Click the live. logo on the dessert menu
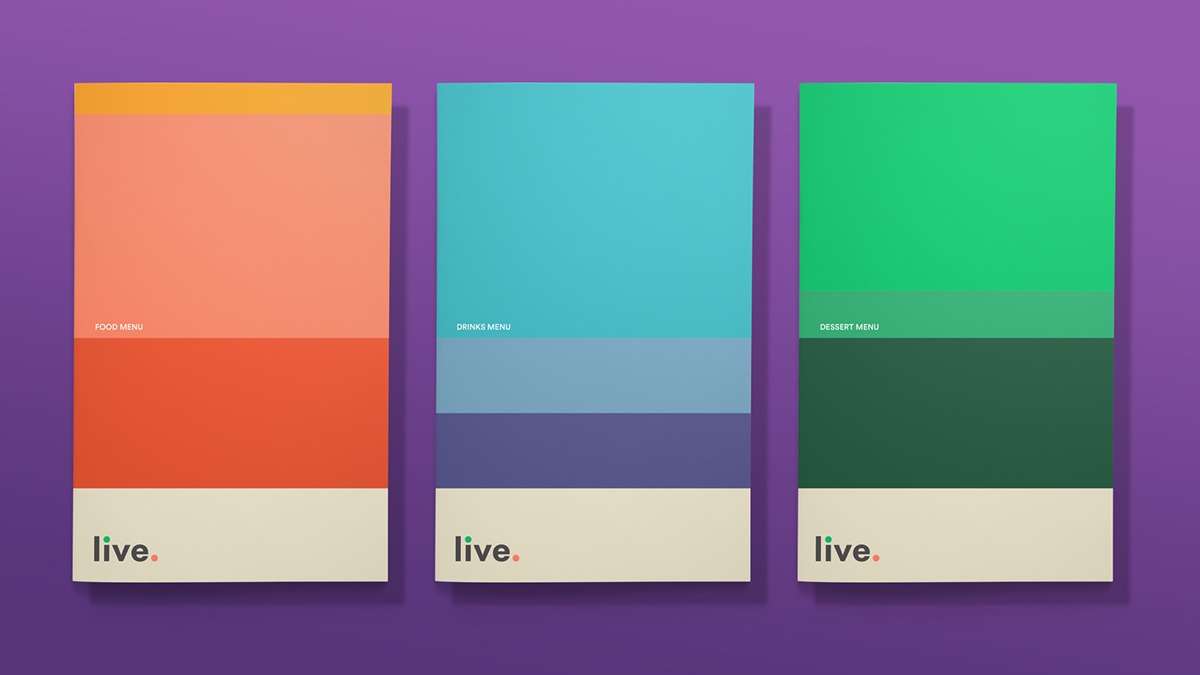Viewport: 1200px width, 675px height. pos(846,549)
